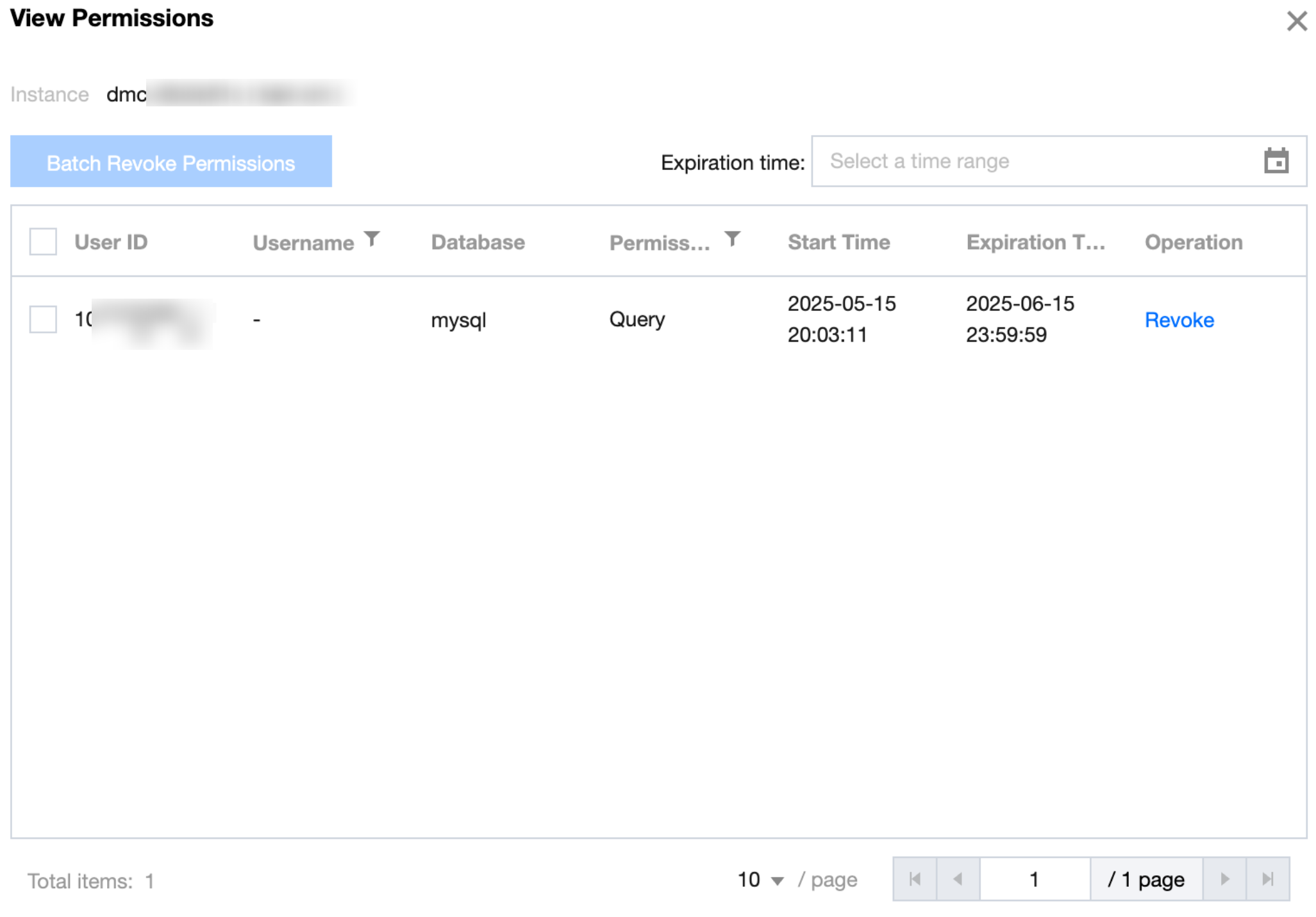Click the Start Time column header
This screenshot has width=1316, height=917.
[x=838, y=242]
